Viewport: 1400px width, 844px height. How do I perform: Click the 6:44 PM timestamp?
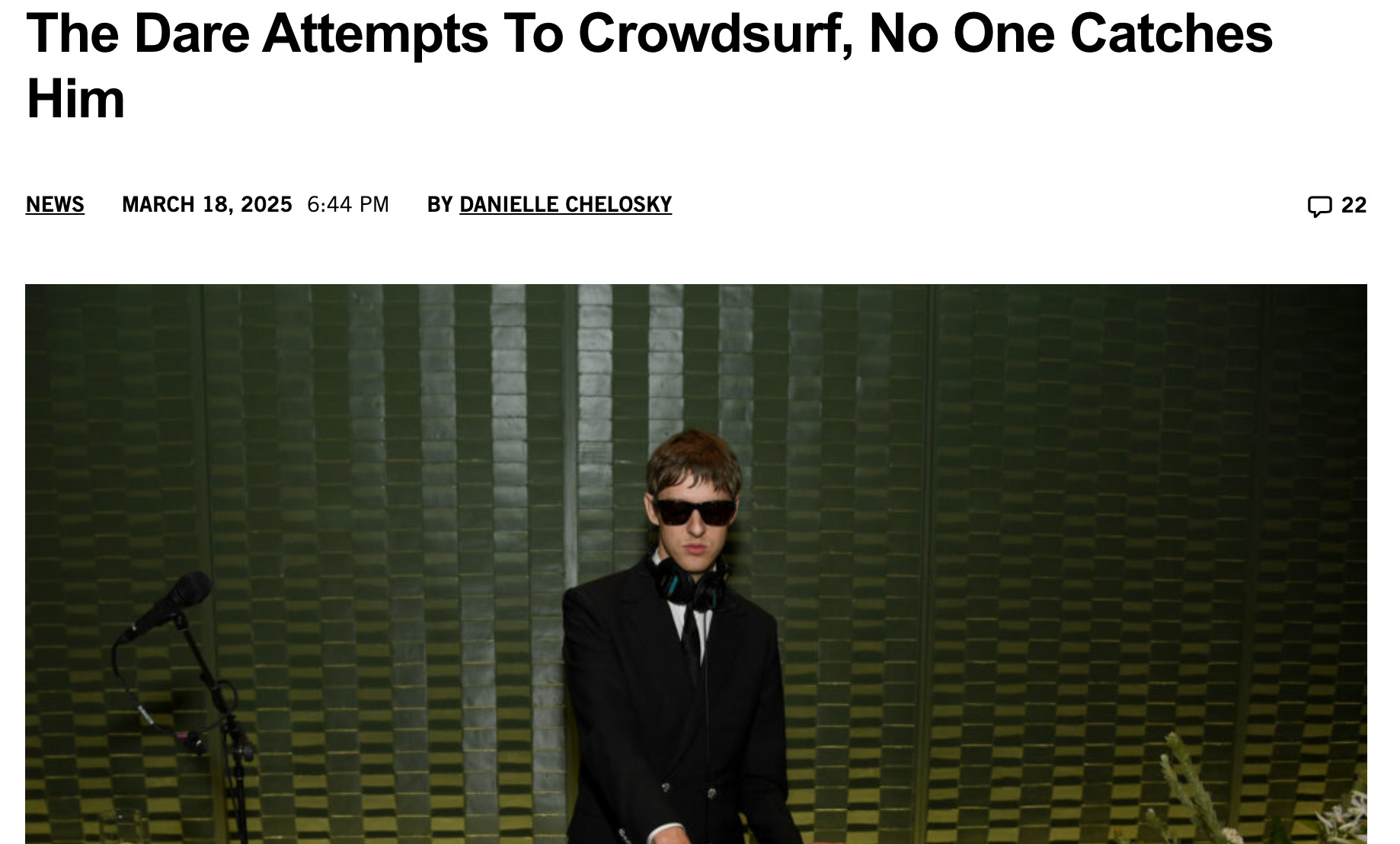click(348, 205)
